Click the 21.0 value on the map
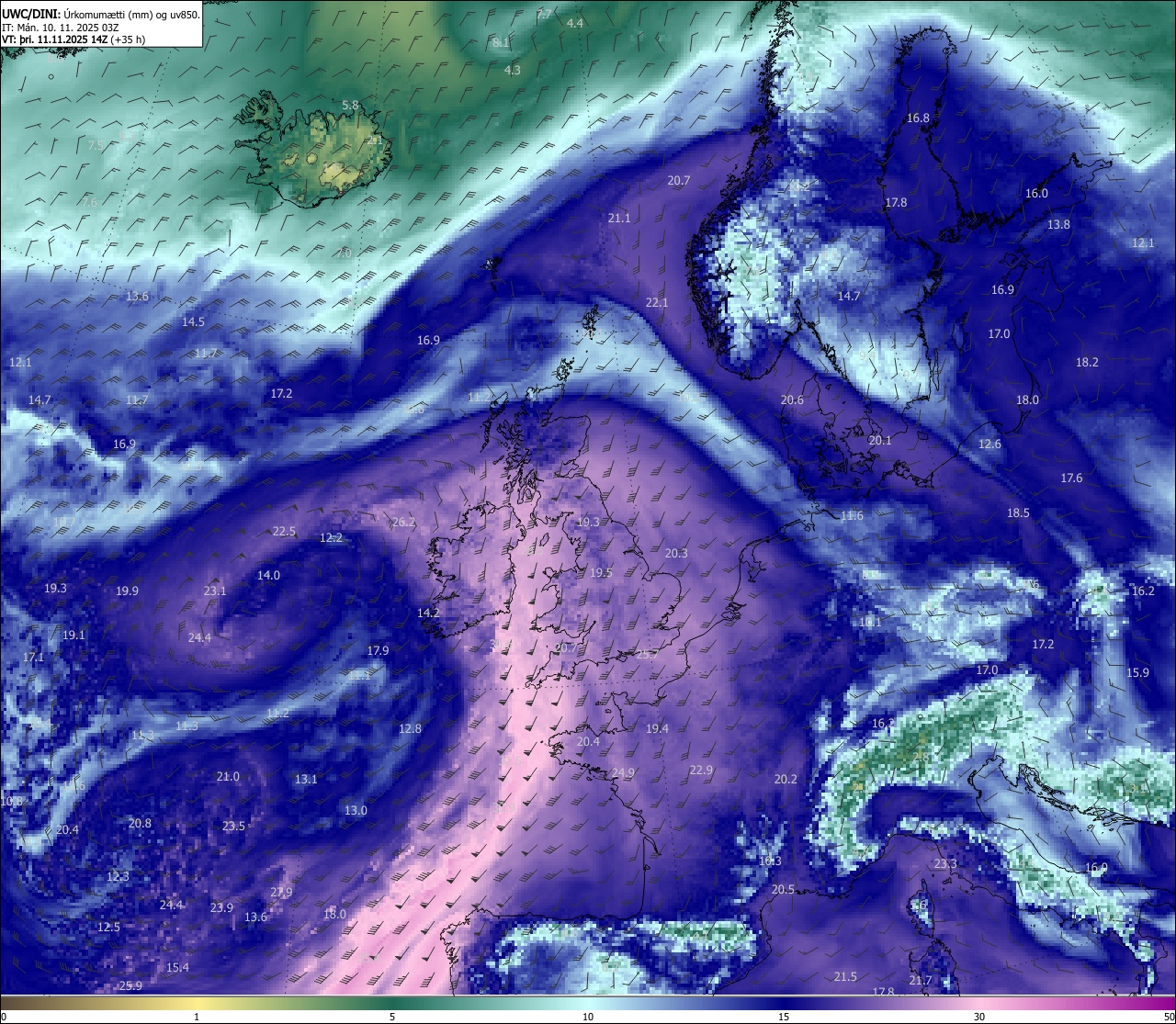 point(228,776)
